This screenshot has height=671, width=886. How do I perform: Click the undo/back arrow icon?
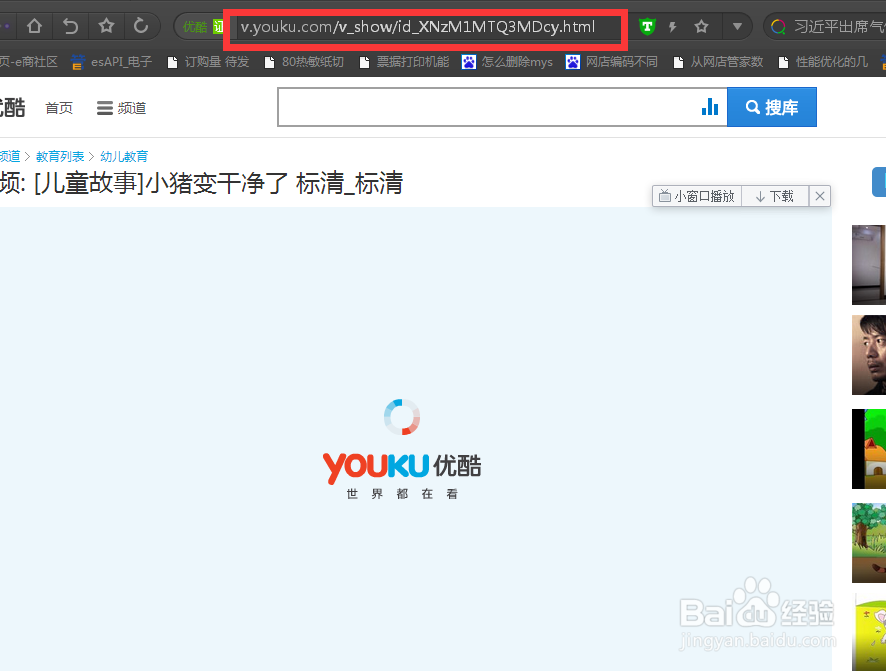pos(70,26)
